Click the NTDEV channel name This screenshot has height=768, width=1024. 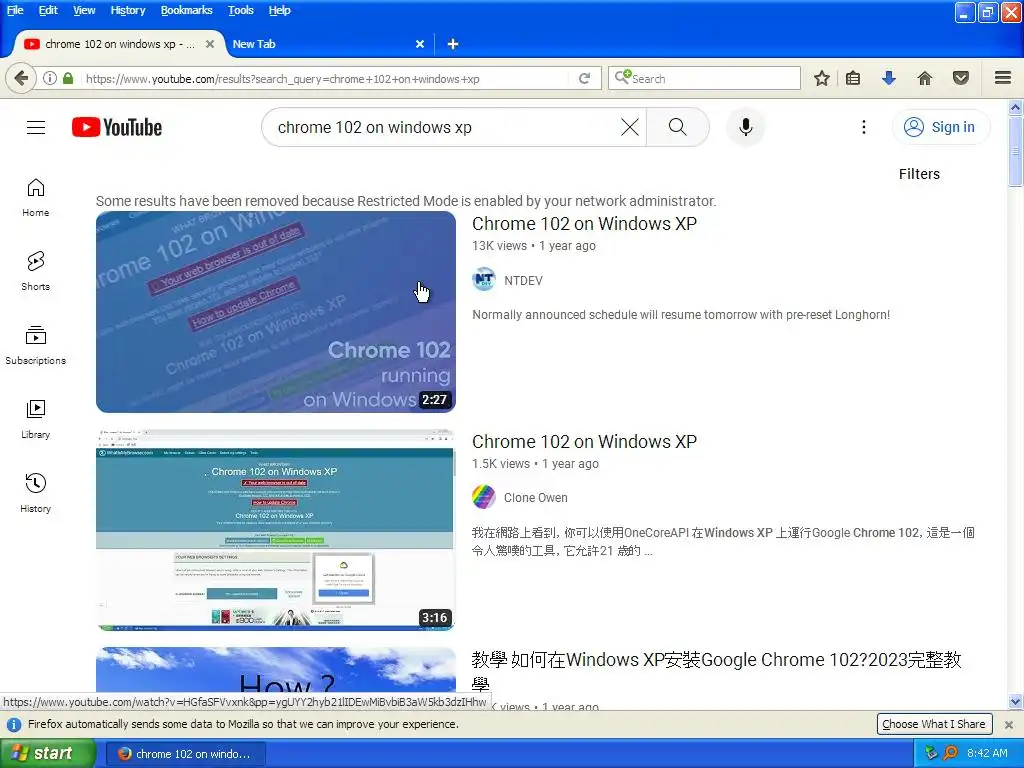[523, 280]
